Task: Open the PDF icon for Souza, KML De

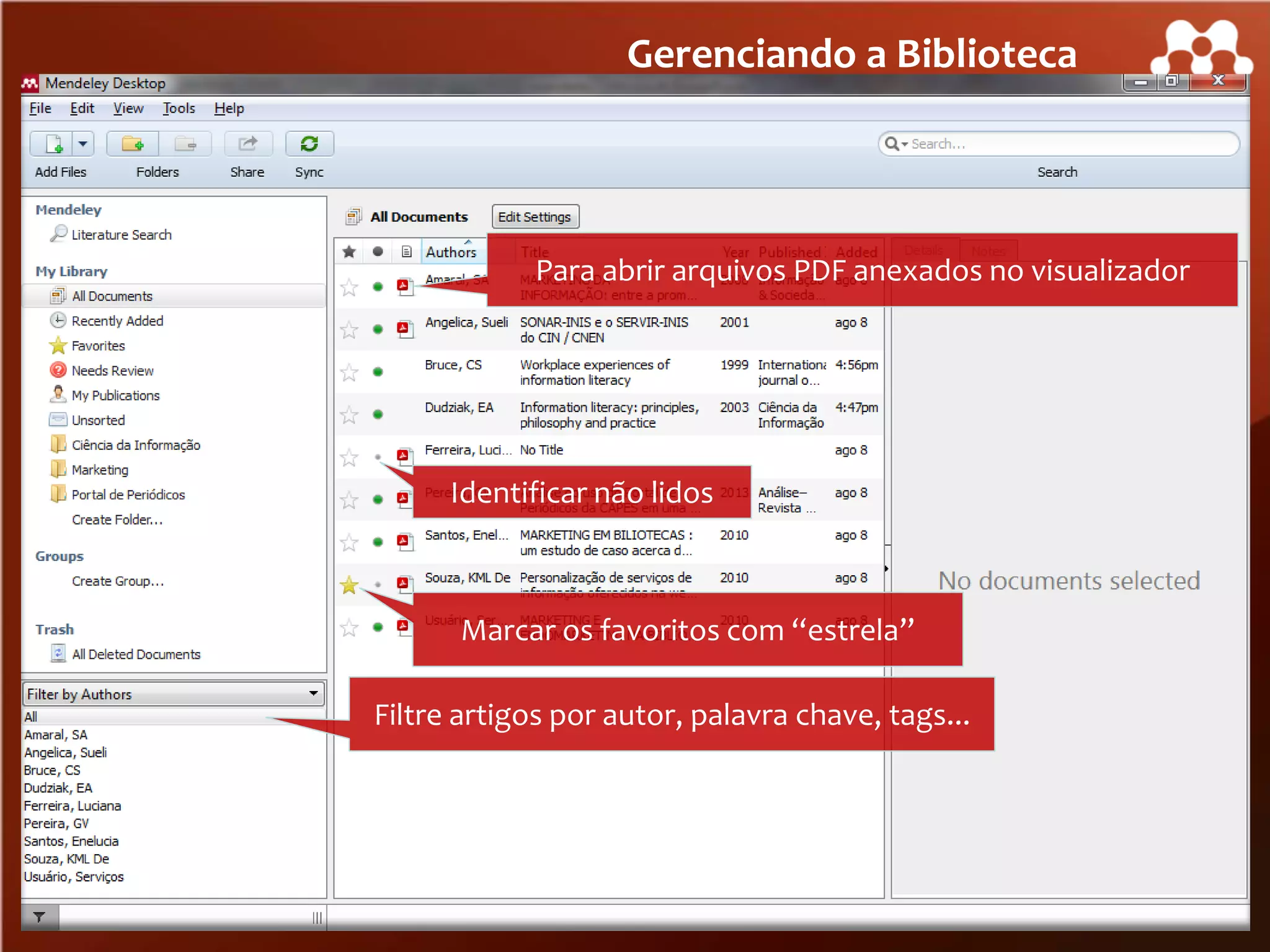Action: click(x=405, y=584)
